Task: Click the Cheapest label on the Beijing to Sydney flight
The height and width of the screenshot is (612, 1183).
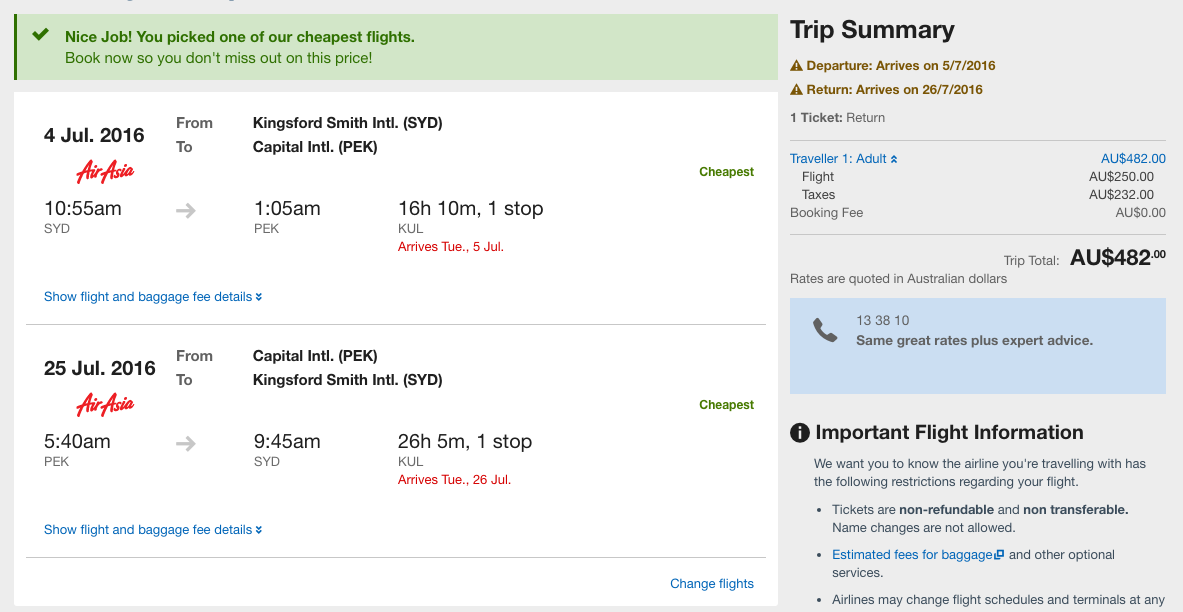Action: click(726, 405)
